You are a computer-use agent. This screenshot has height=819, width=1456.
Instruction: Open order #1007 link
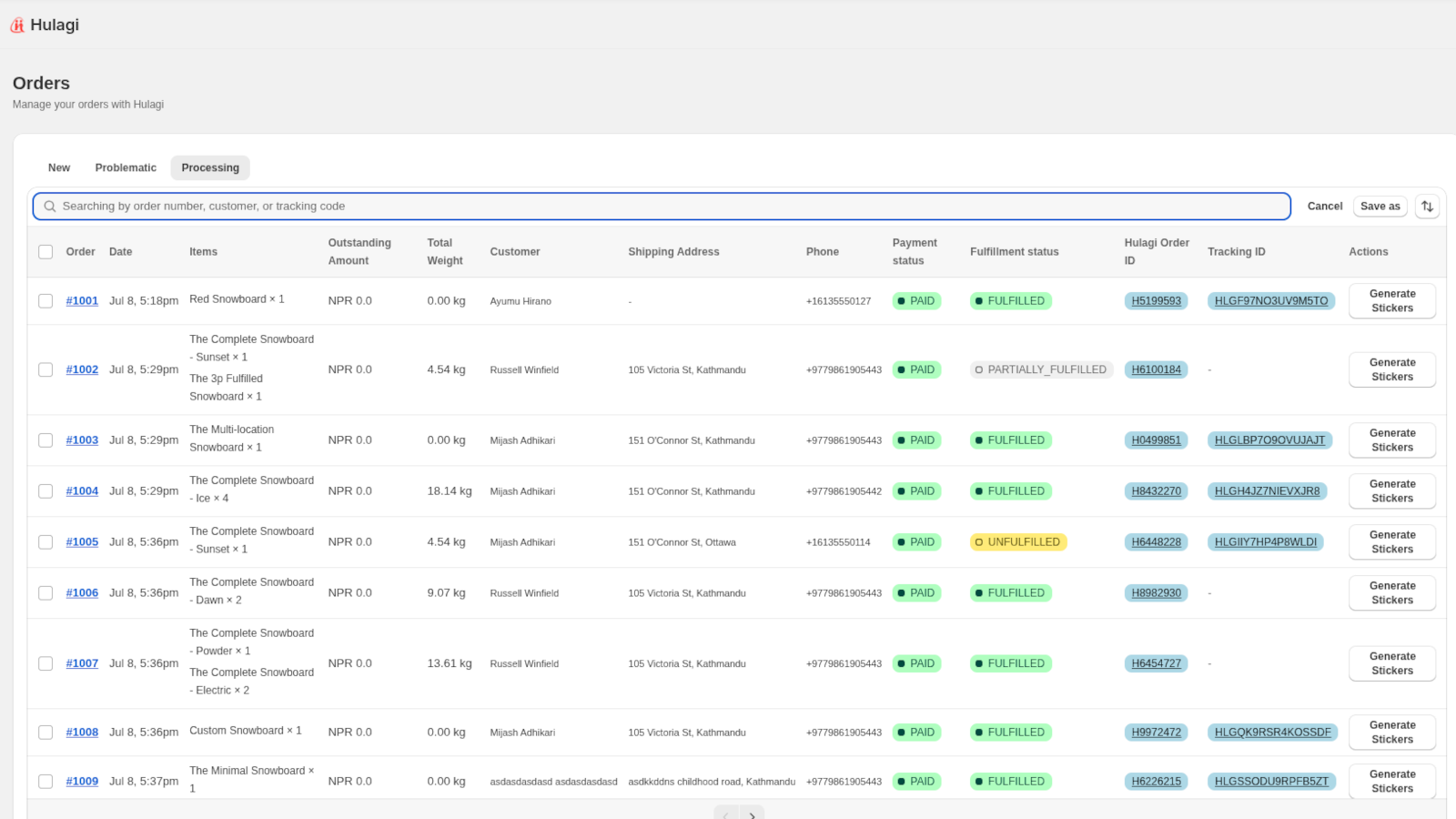click(x=82, y=664)
